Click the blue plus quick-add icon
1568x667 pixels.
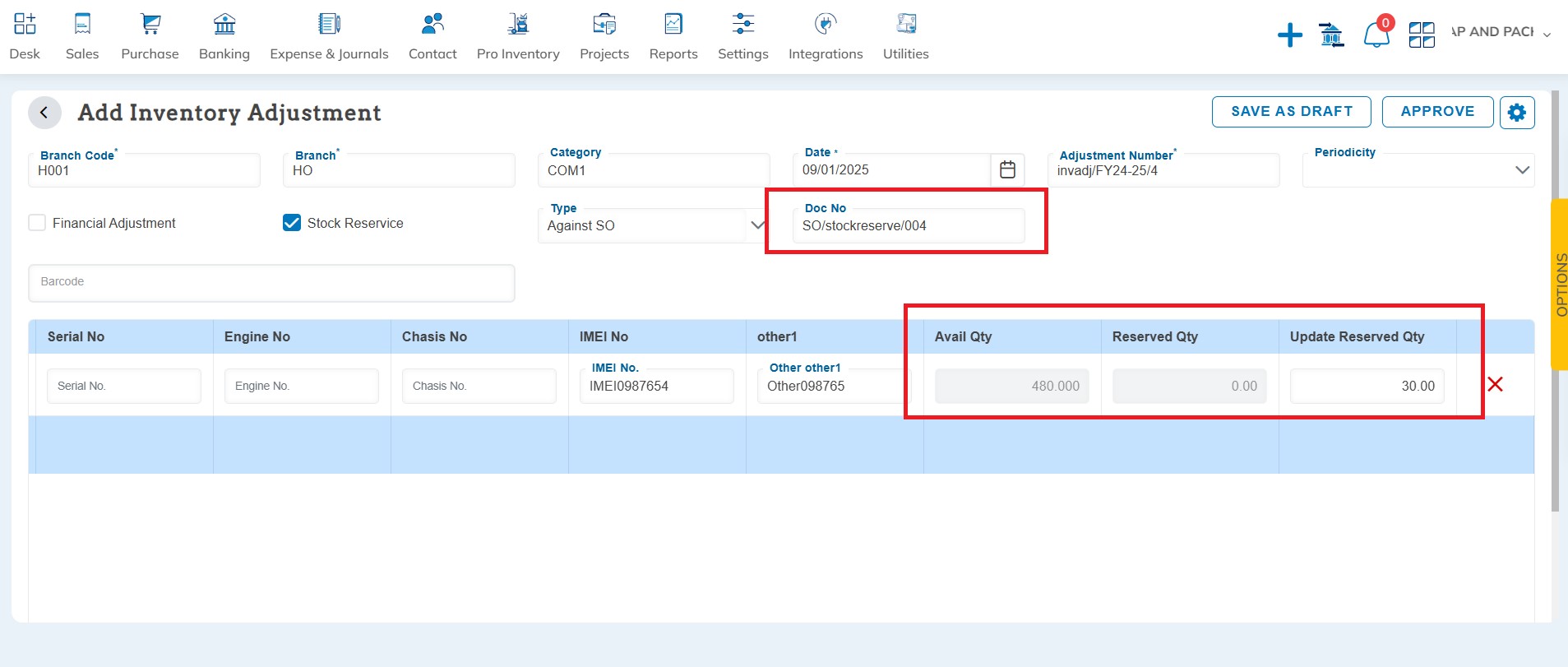pos(1289,35)
